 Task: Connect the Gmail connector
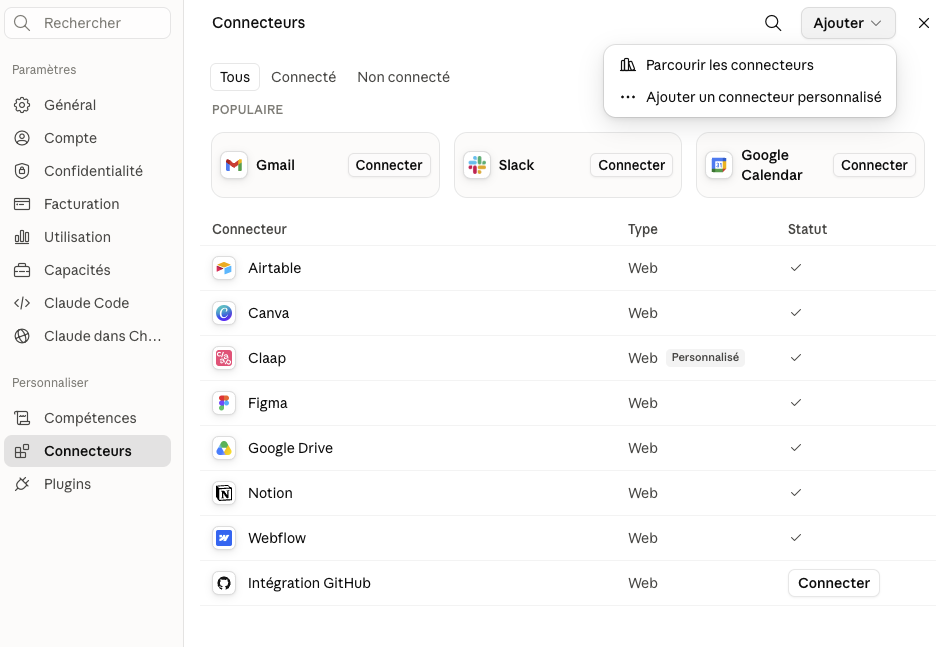389,165
